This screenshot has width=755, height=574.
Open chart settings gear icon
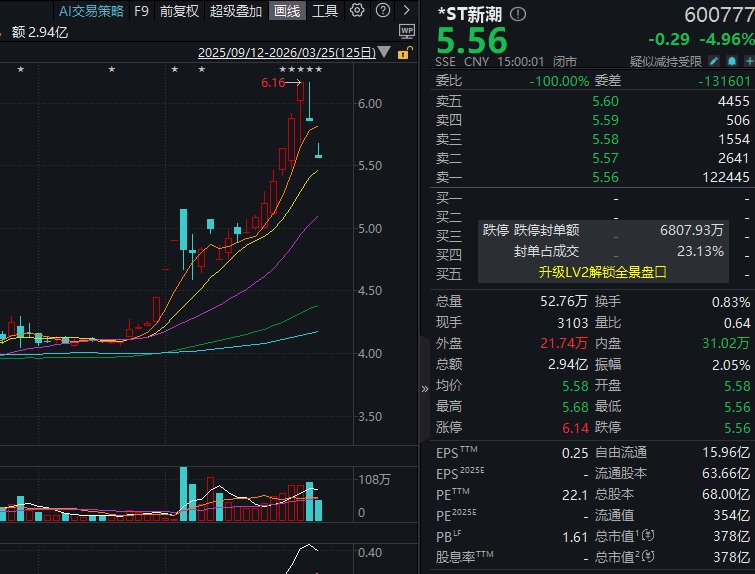[x=357, y=10]
